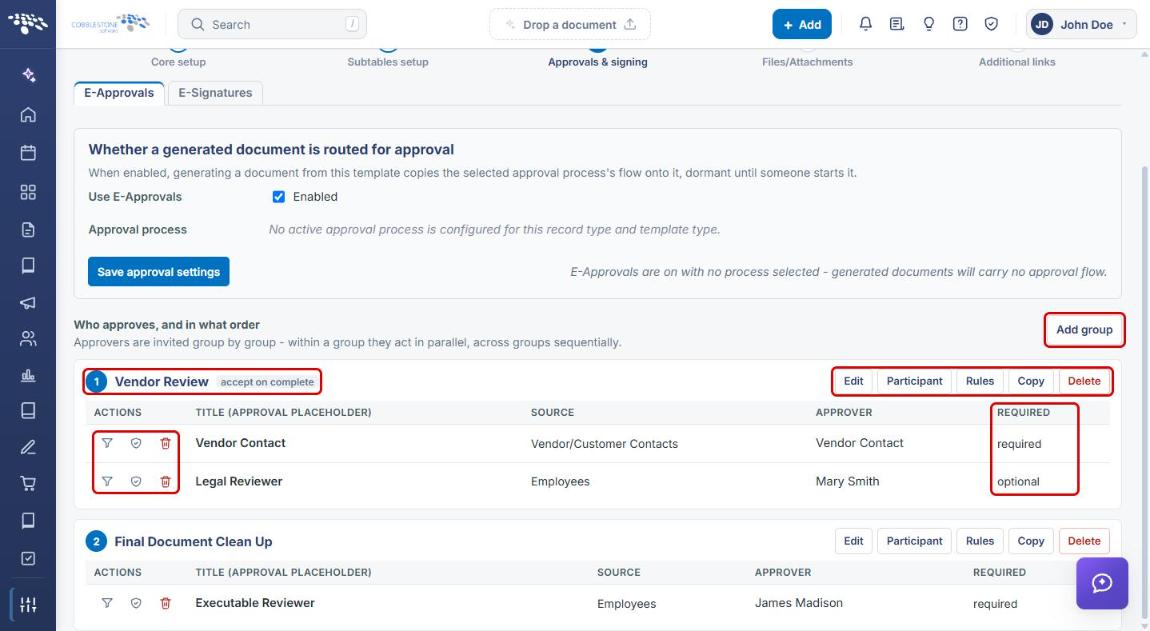Click the lightbulb ideas icon
Viewport: 1150px width, 631px height.
click(929, 24)
